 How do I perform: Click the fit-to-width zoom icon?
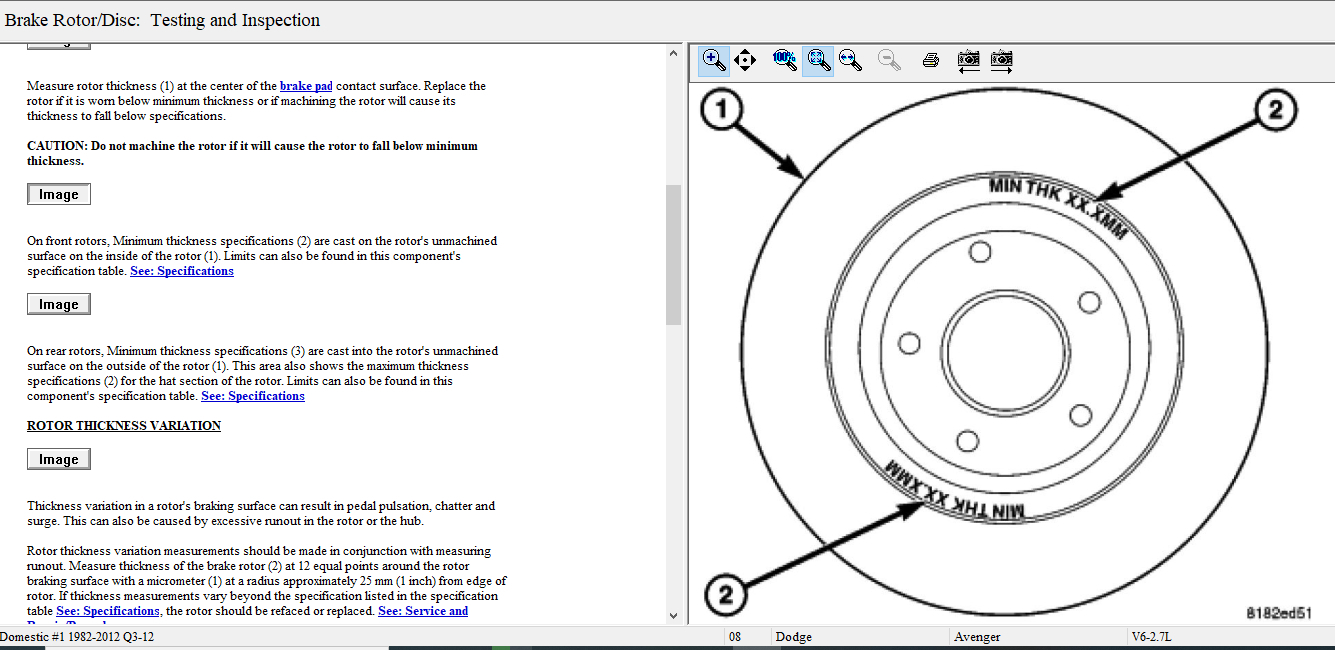tap(851, 60)
